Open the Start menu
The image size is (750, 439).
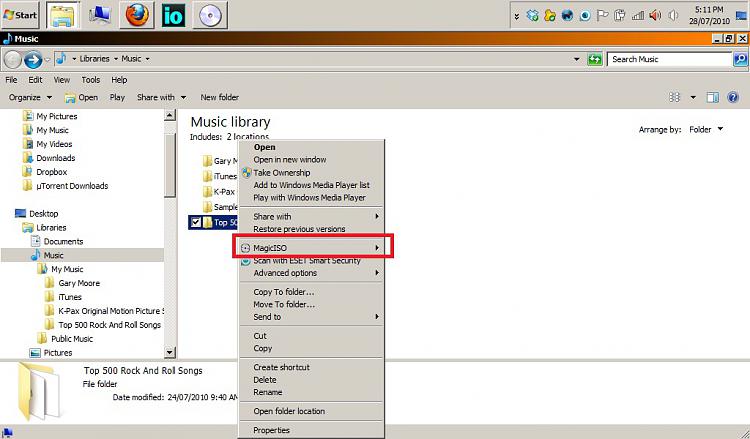tap(20, 15)
